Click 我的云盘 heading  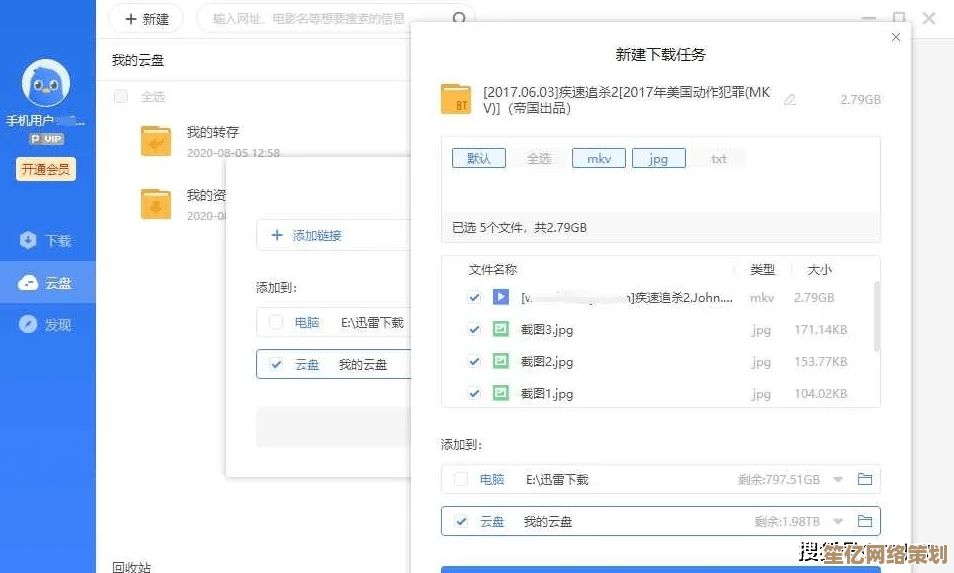(138, 60)
